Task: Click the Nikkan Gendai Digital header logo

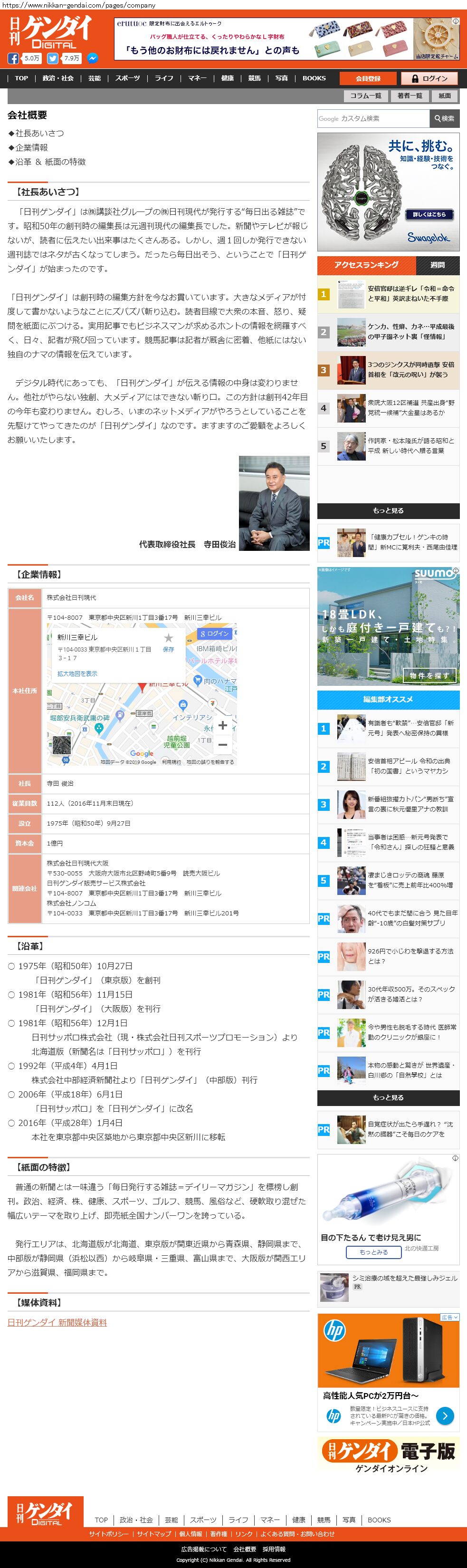Action: point(50,32)
